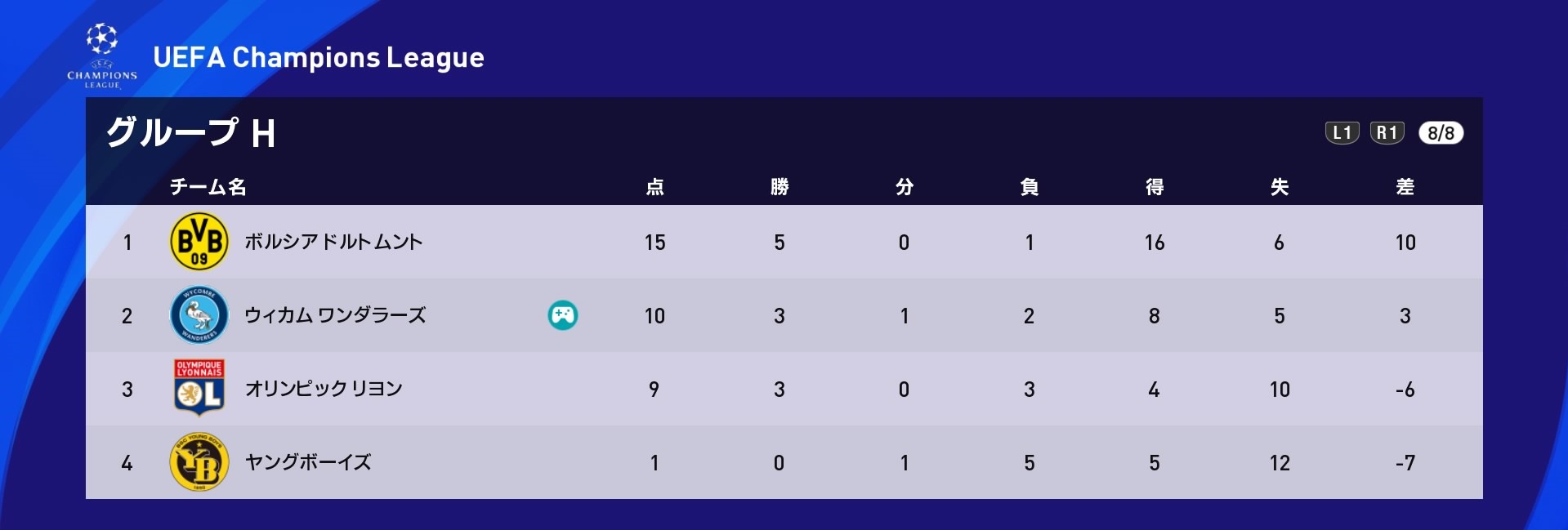1568x530 pixels.
Task: Select the ヤングボーイズ team name
Action: 308,462
